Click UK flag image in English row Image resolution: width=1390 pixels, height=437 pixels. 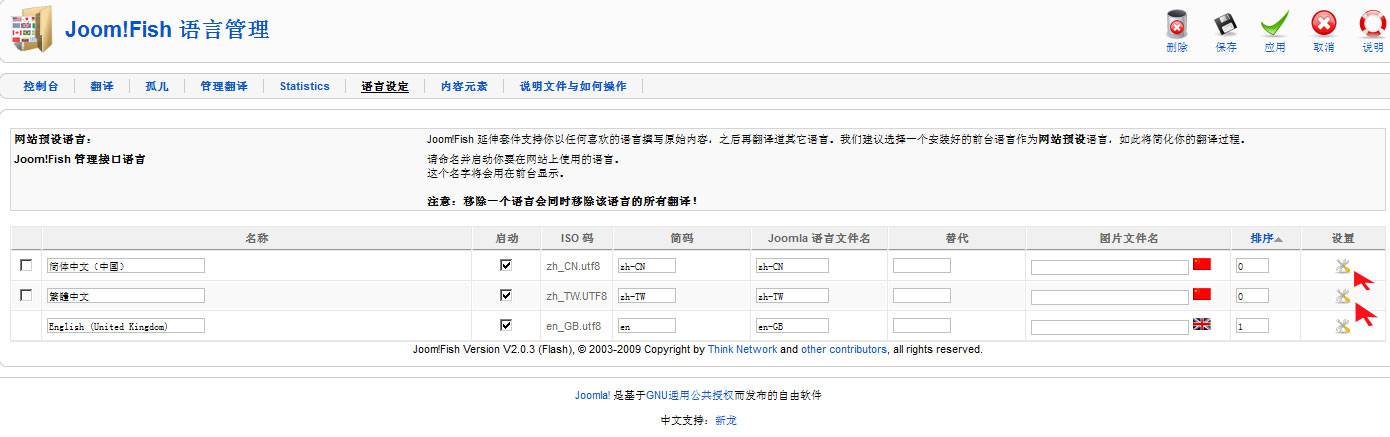(1202, 324)
